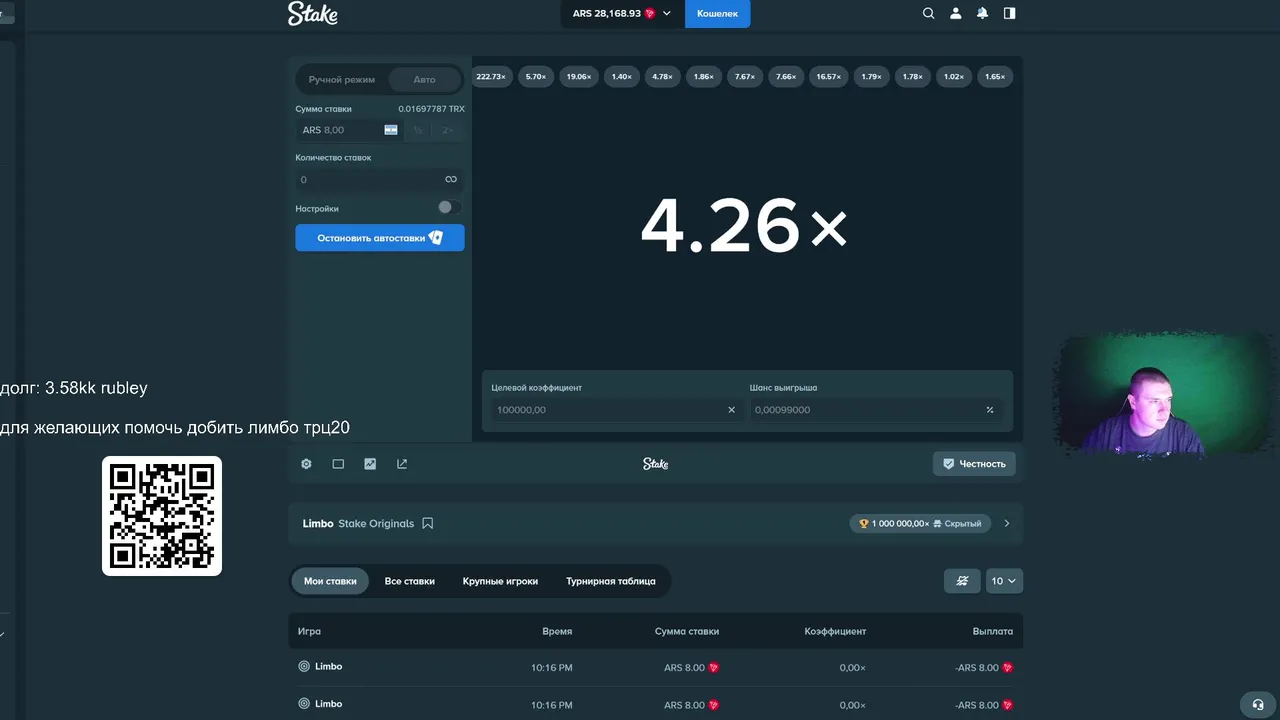Open live support headset icon
This screenshot has height=720, width=1280.
(1258, 704)
